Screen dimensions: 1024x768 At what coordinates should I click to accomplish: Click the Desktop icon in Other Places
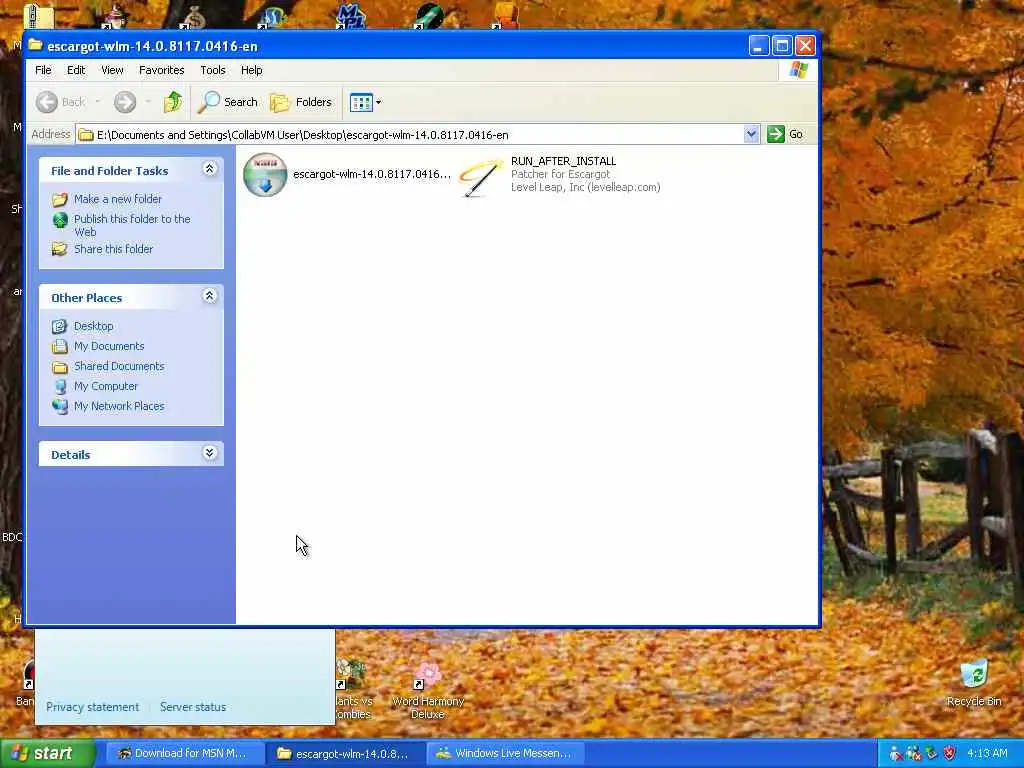[59, 326]
